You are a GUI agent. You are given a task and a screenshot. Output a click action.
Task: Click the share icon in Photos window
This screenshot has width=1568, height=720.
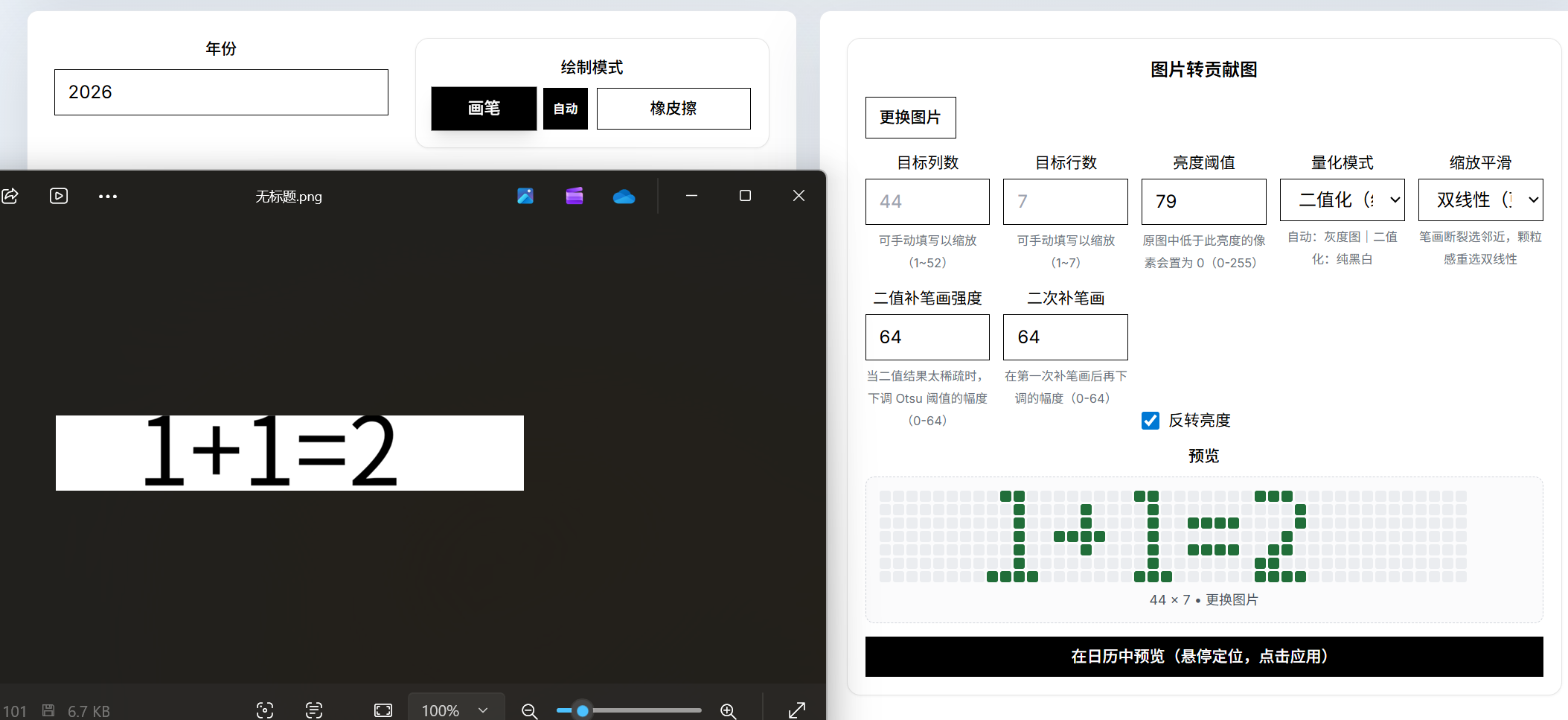pyautogui.click(x=10, y=196)
